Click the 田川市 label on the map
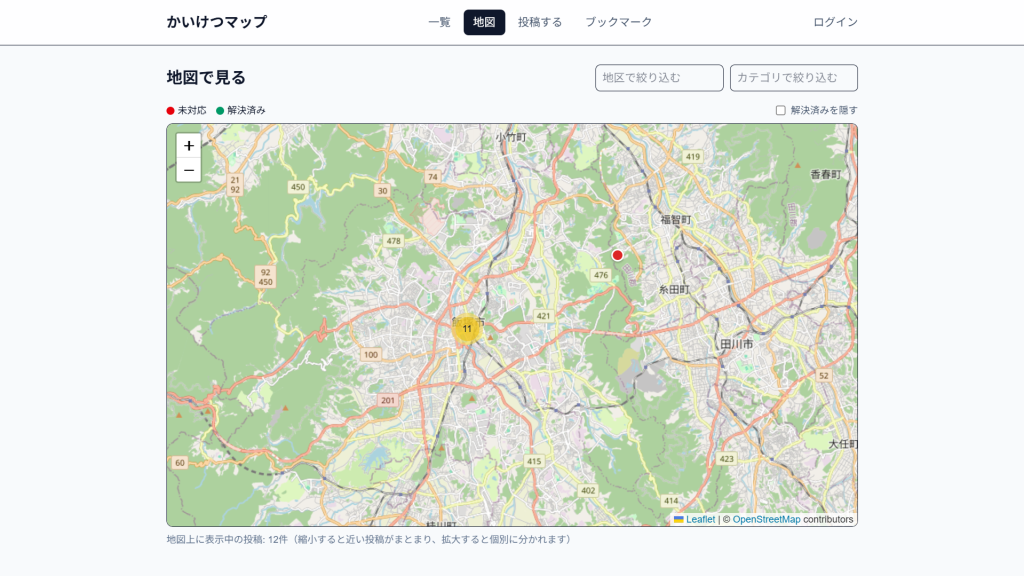1024x576 pixels. (737, 344)
